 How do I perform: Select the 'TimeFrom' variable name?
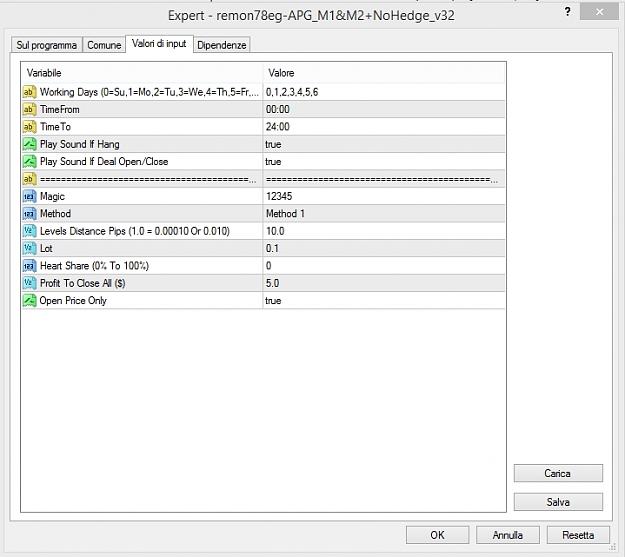(x=60, y=109)
